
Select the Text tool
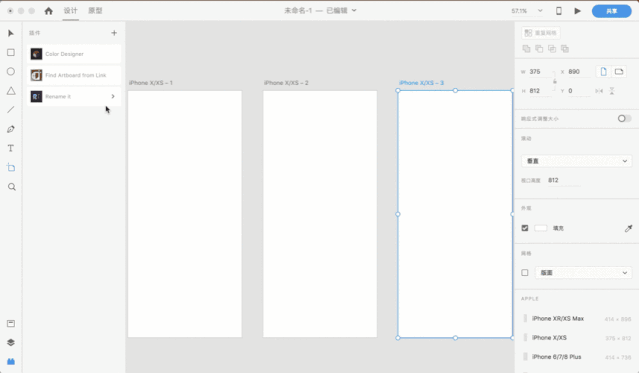[11, 148]
